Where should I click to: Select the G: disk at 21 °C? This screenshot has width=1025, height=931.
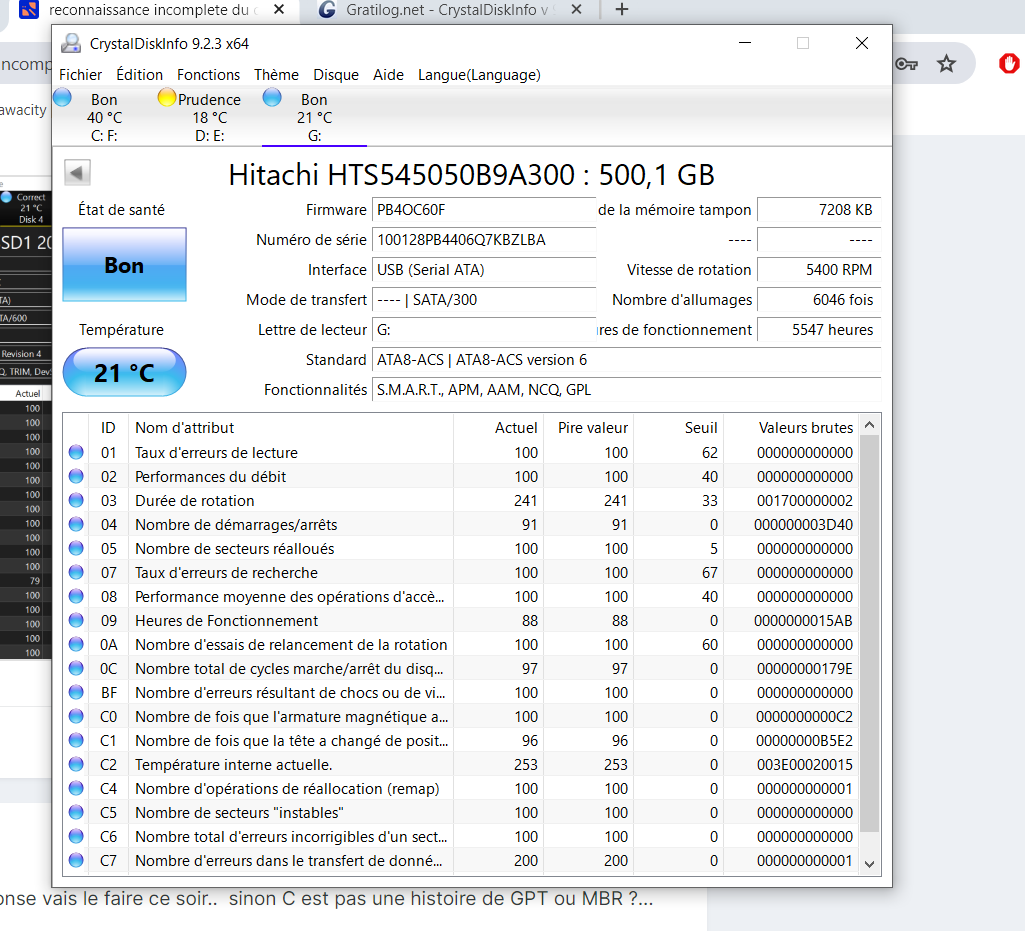tap(314, 118)
